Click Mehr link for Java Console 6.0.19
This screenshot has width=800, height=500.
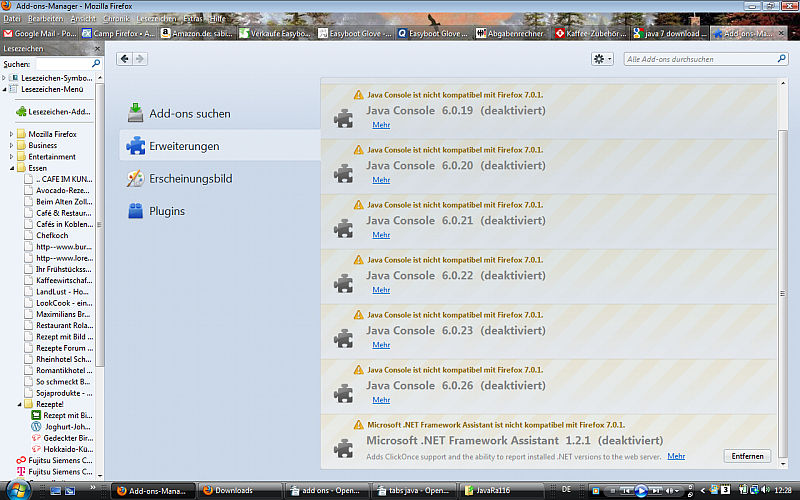(x=381, y=125)
